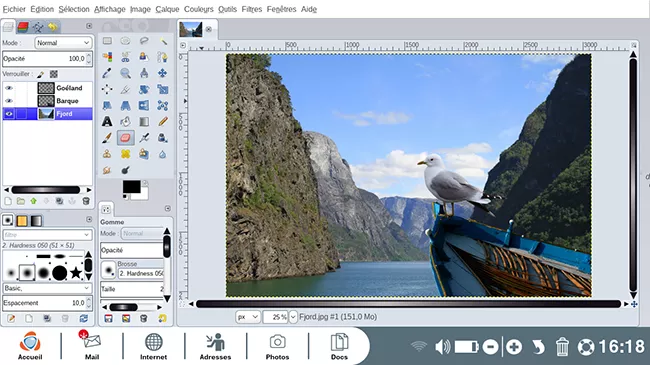
Task: Open the Photos application
Action: click(277, 346)
